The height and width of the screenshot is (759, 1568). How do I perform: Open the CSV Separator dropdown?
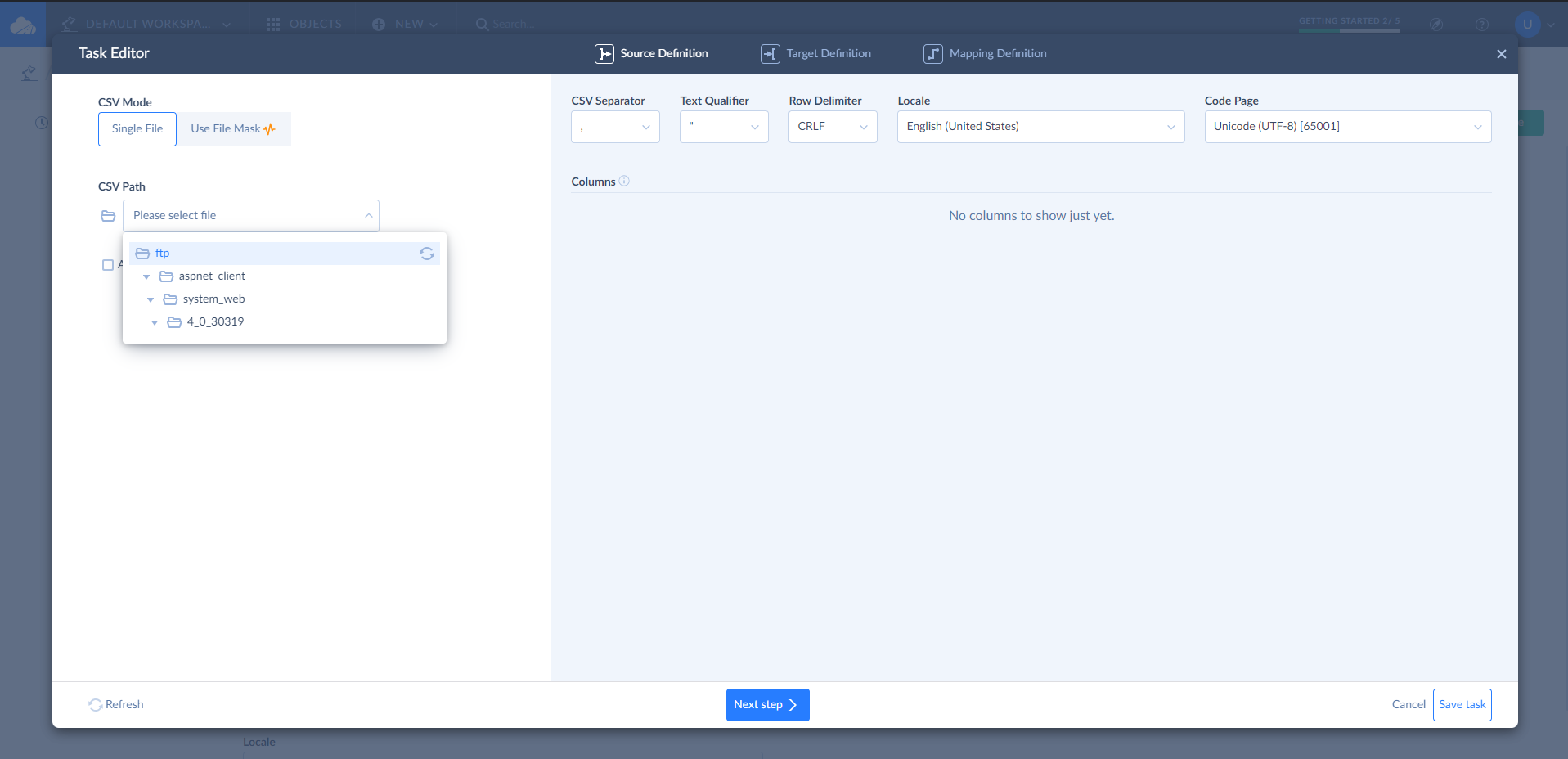pyautogui.click(x=615, y=127)
